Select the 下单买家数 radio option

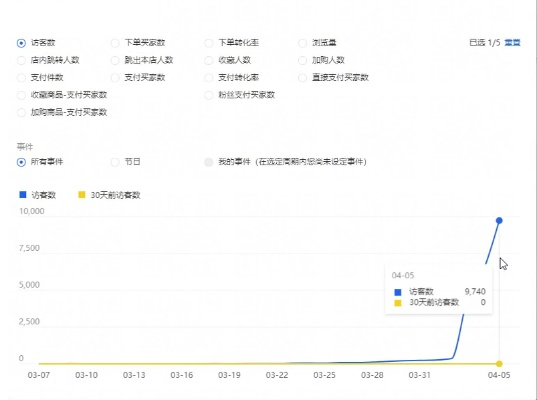[115, 43]
